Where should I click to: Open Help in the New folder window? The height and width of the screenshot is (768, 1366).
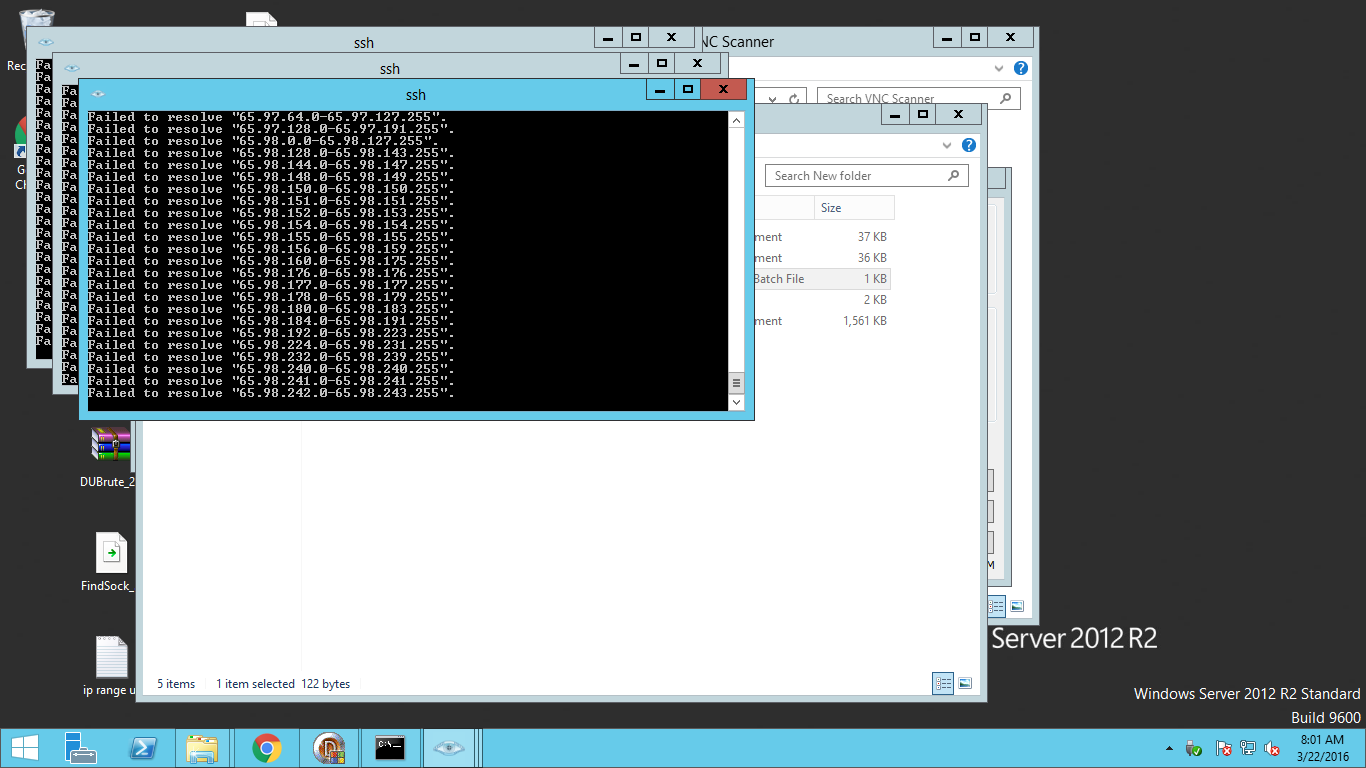pos(968,145)
